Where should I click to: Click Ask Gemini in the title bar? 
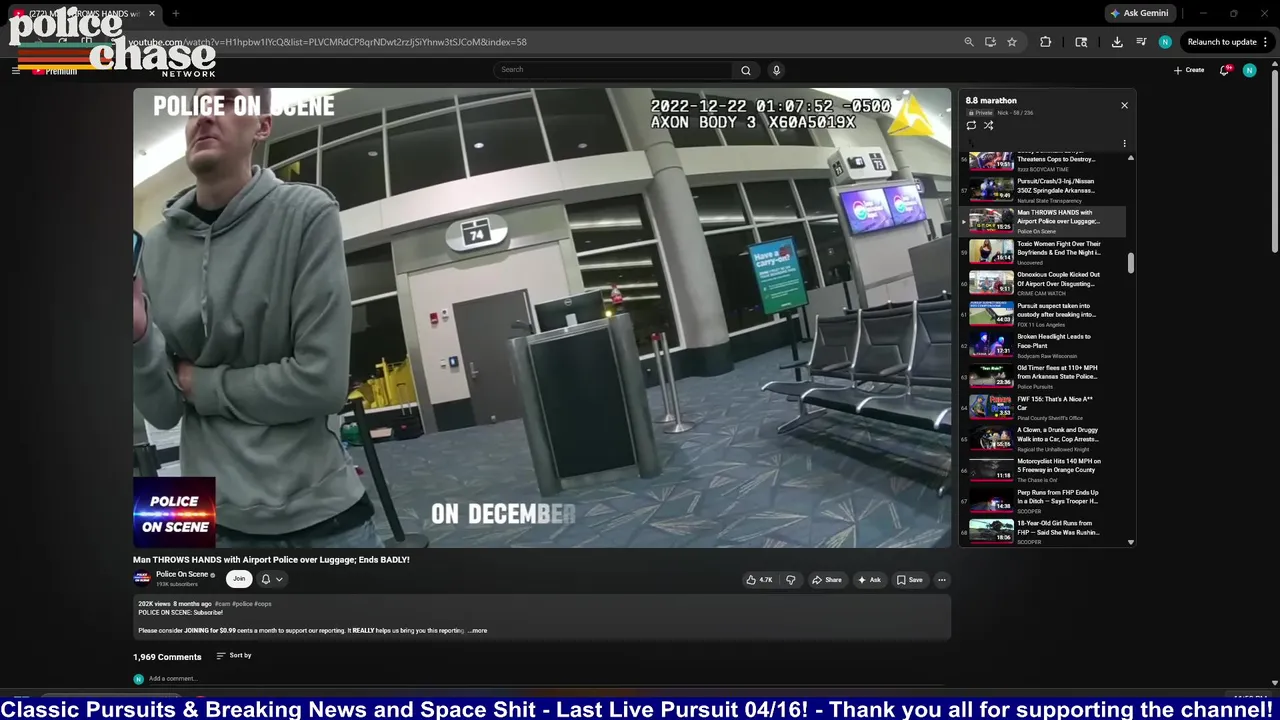1139,13
